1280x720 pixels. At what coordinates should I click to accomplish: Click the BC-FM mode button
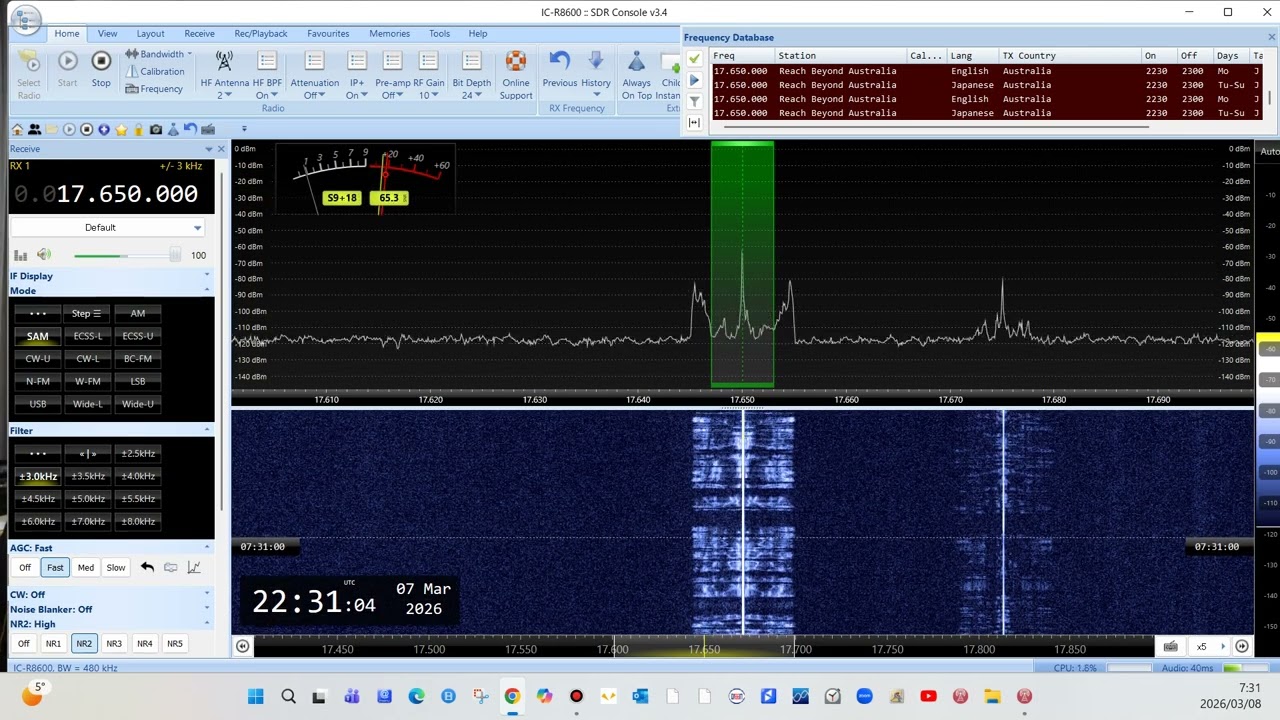click(x=138, y=359)
